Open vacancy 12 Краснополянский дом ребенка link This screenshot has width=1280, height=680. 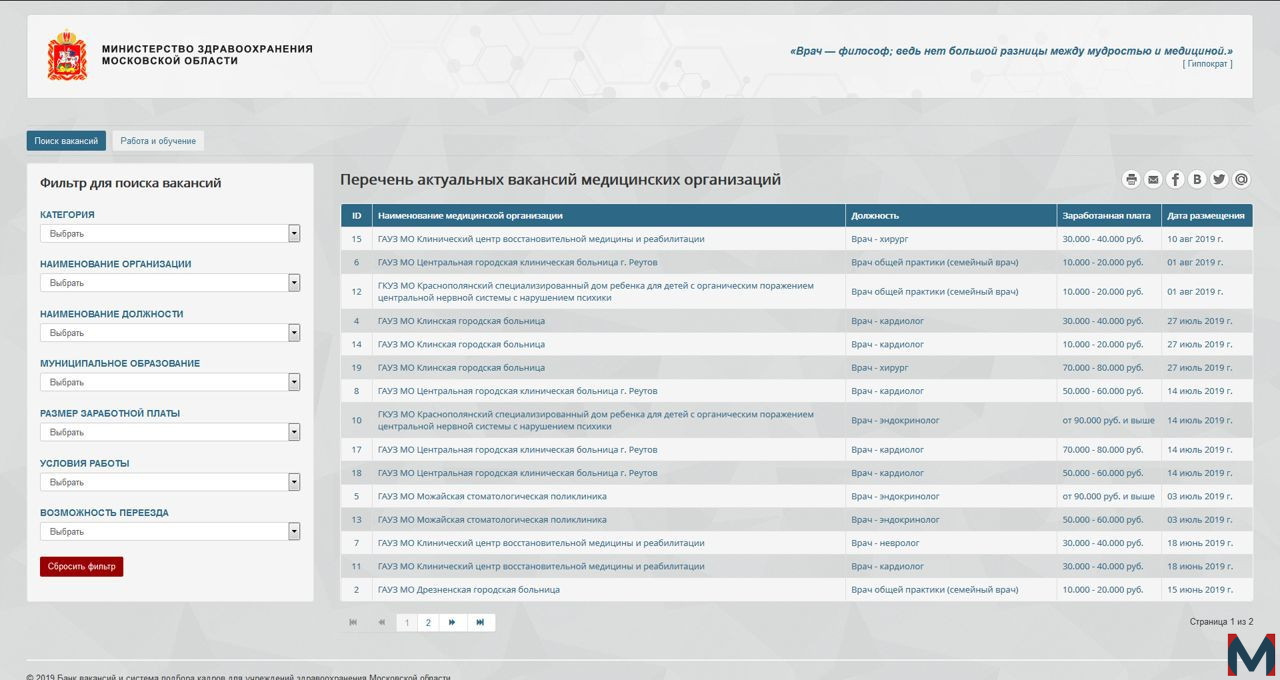pos(596,292)
